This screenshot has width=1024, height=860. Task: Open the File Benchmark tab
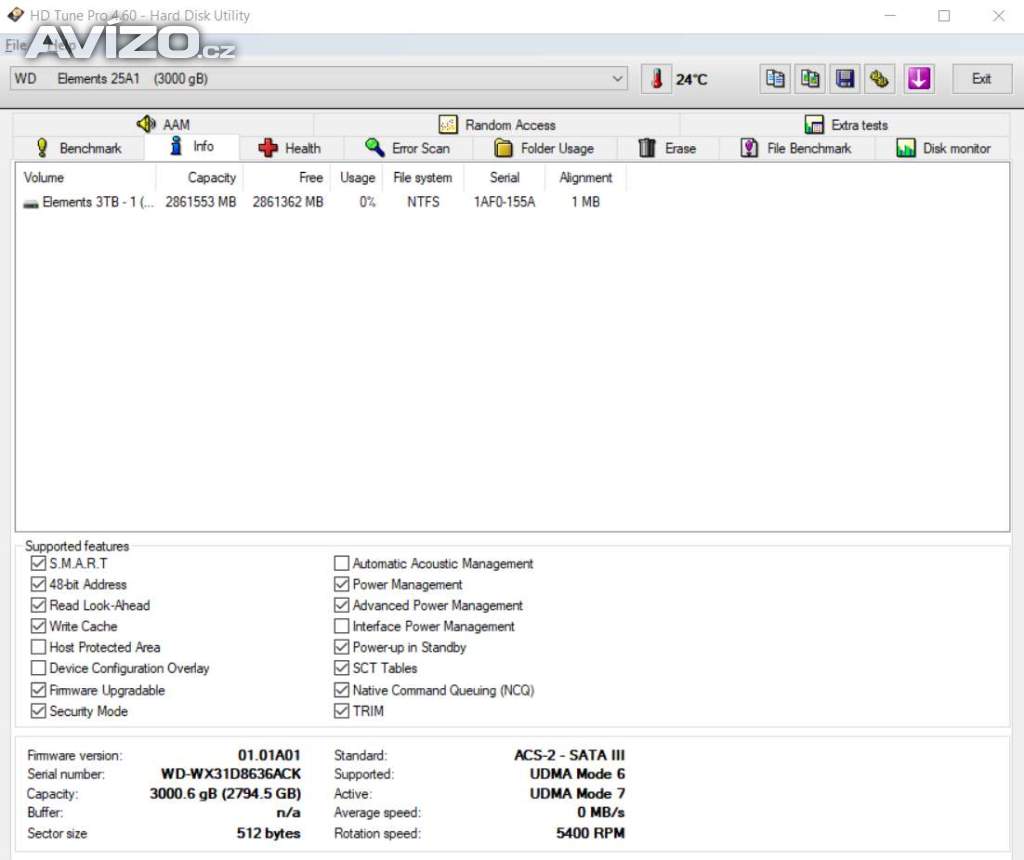point(795,148)
